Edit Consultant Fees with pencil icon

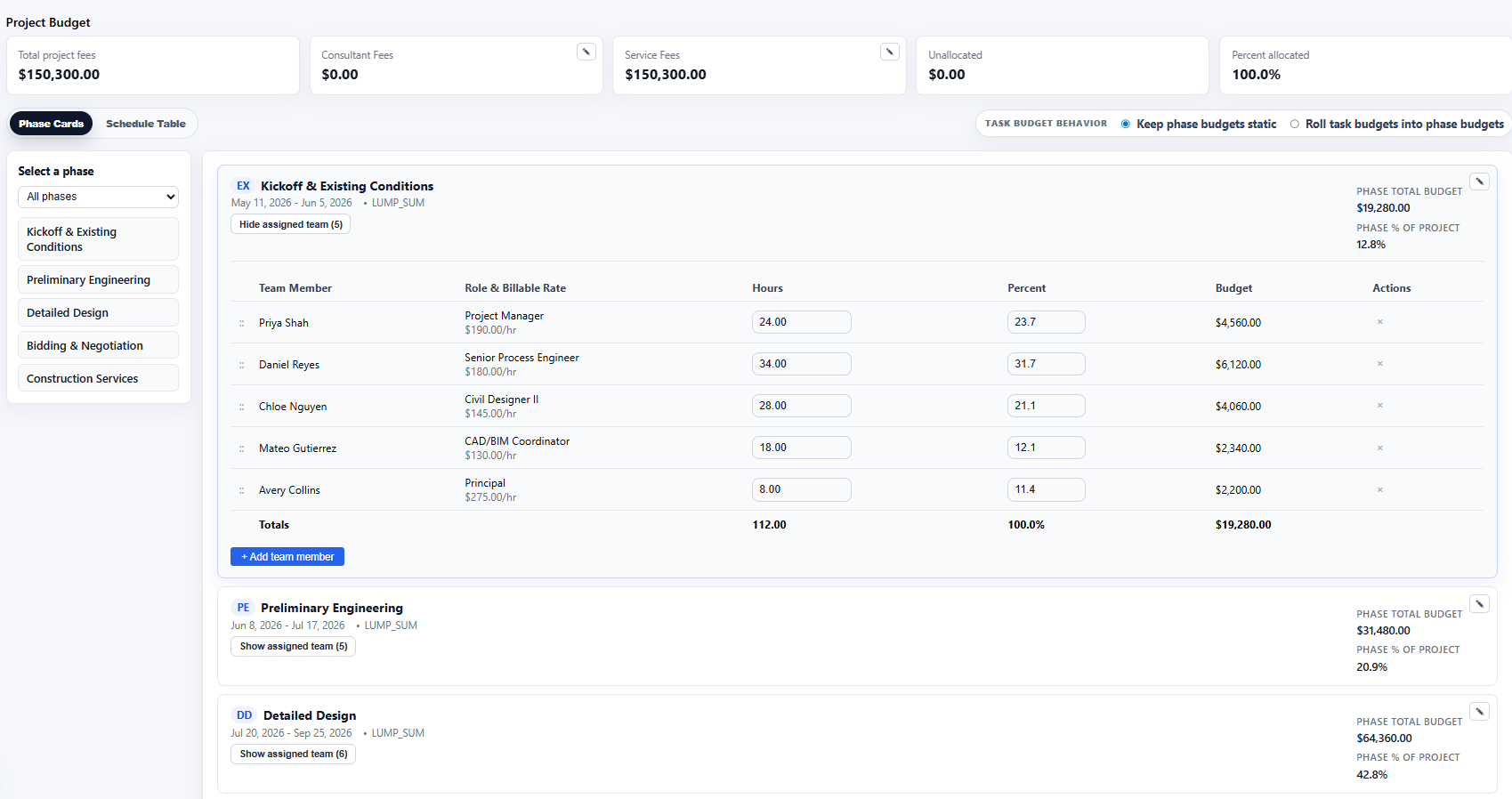click(586, 52)
